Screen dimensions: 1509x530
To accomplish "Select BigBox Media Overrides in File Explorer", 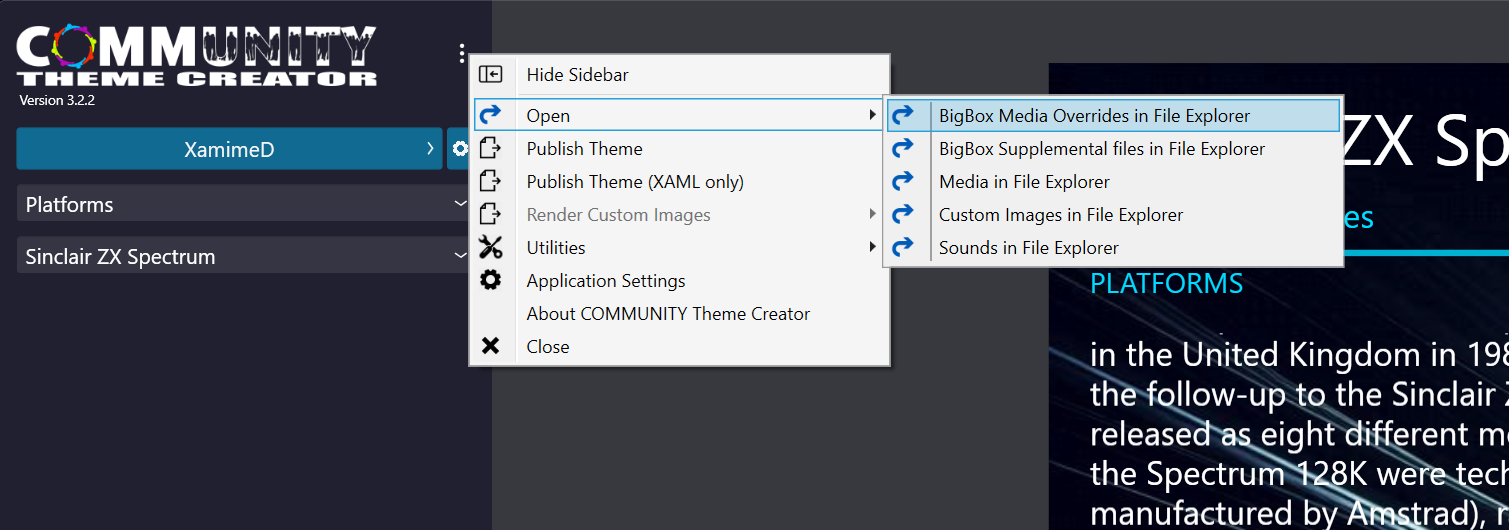I will (1113, 115).
